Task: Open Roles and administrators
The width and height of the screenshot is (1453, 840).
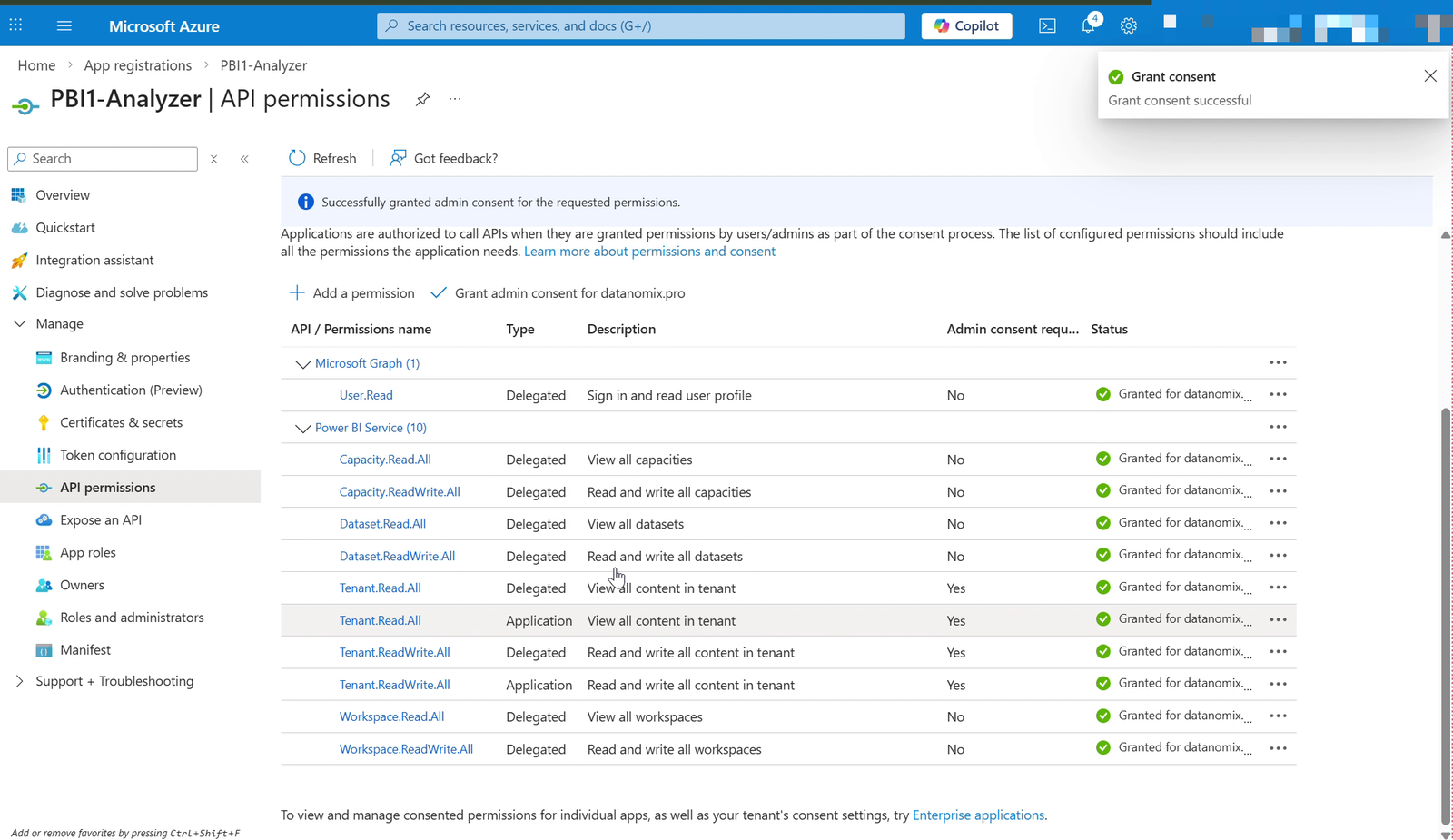Action: pyautogui.click(x=131, y=618)
